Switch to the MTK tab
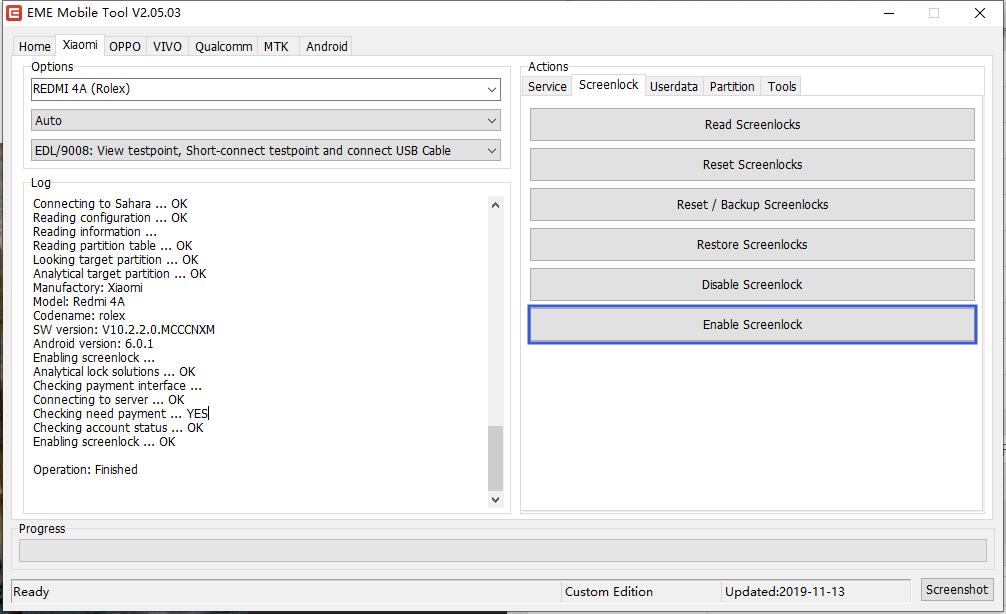The width and height of the screenshot is (1006, 614). 276,47
